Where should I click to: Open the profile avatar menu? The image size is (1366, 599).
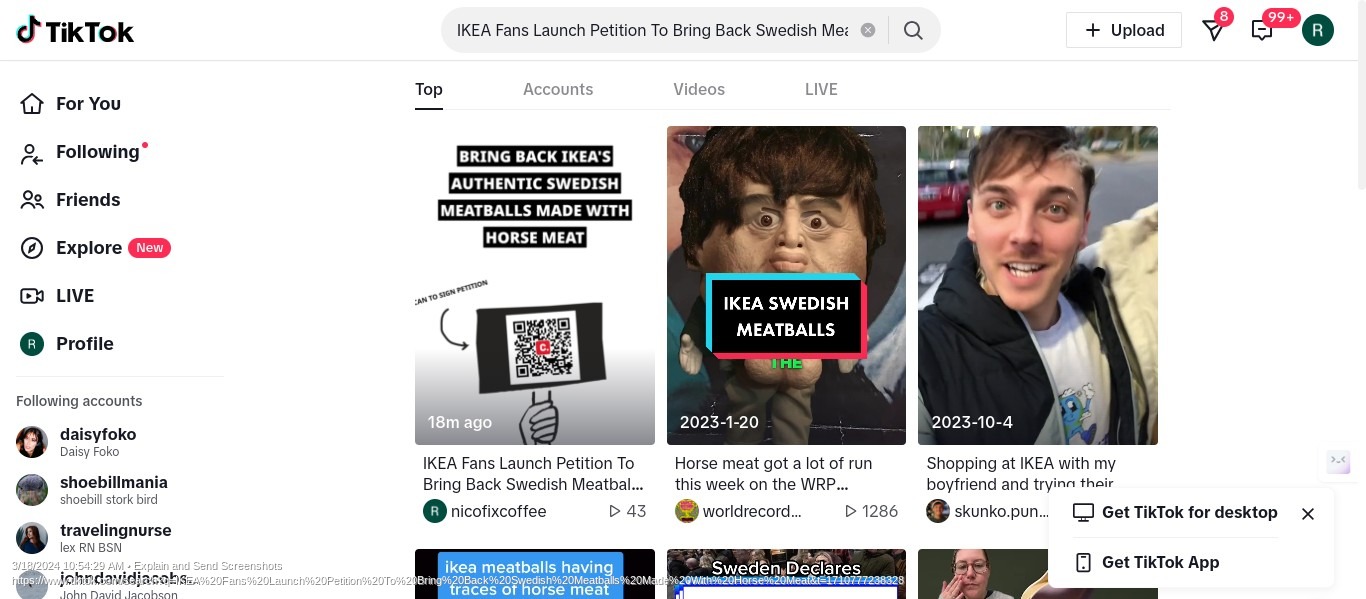1318,30
